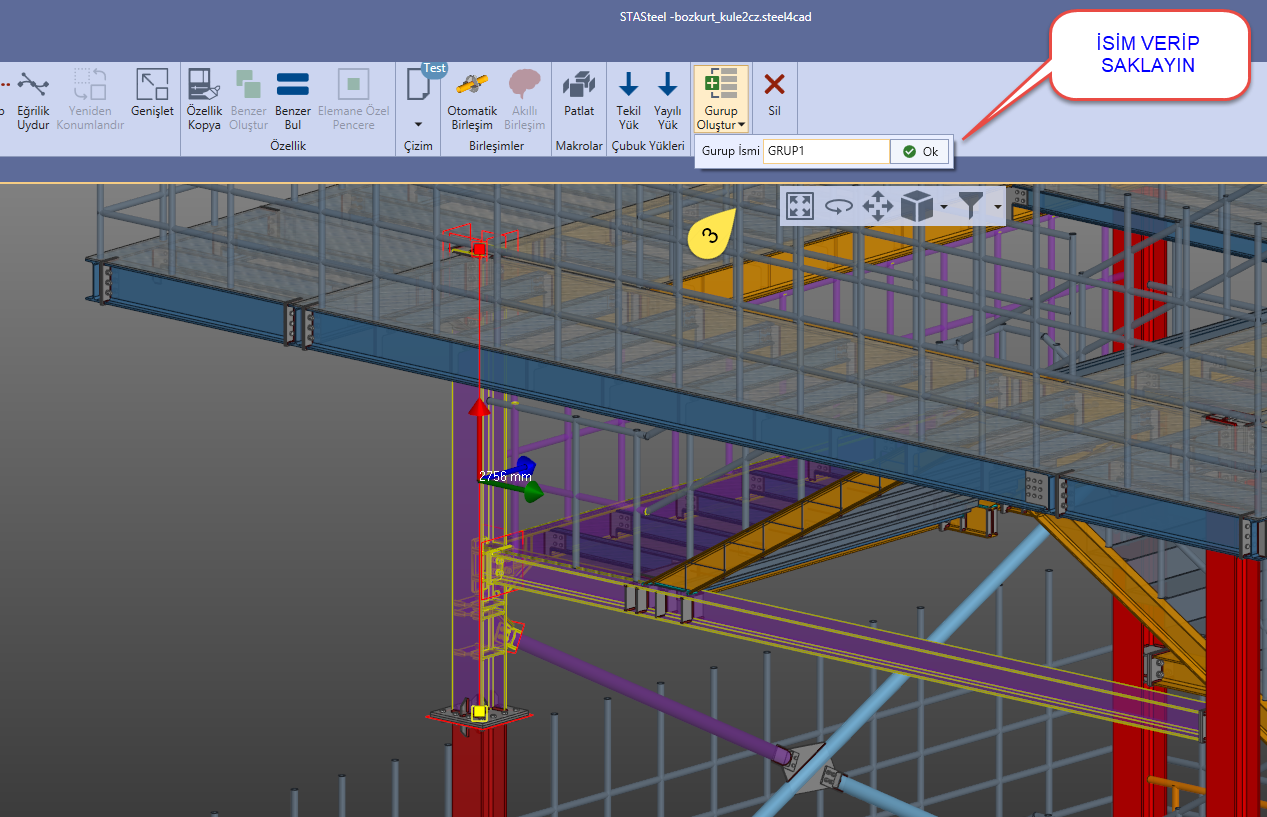Expand the Çizim dropdown arrow
The image size is (1267, 817).
pos(418,125)
